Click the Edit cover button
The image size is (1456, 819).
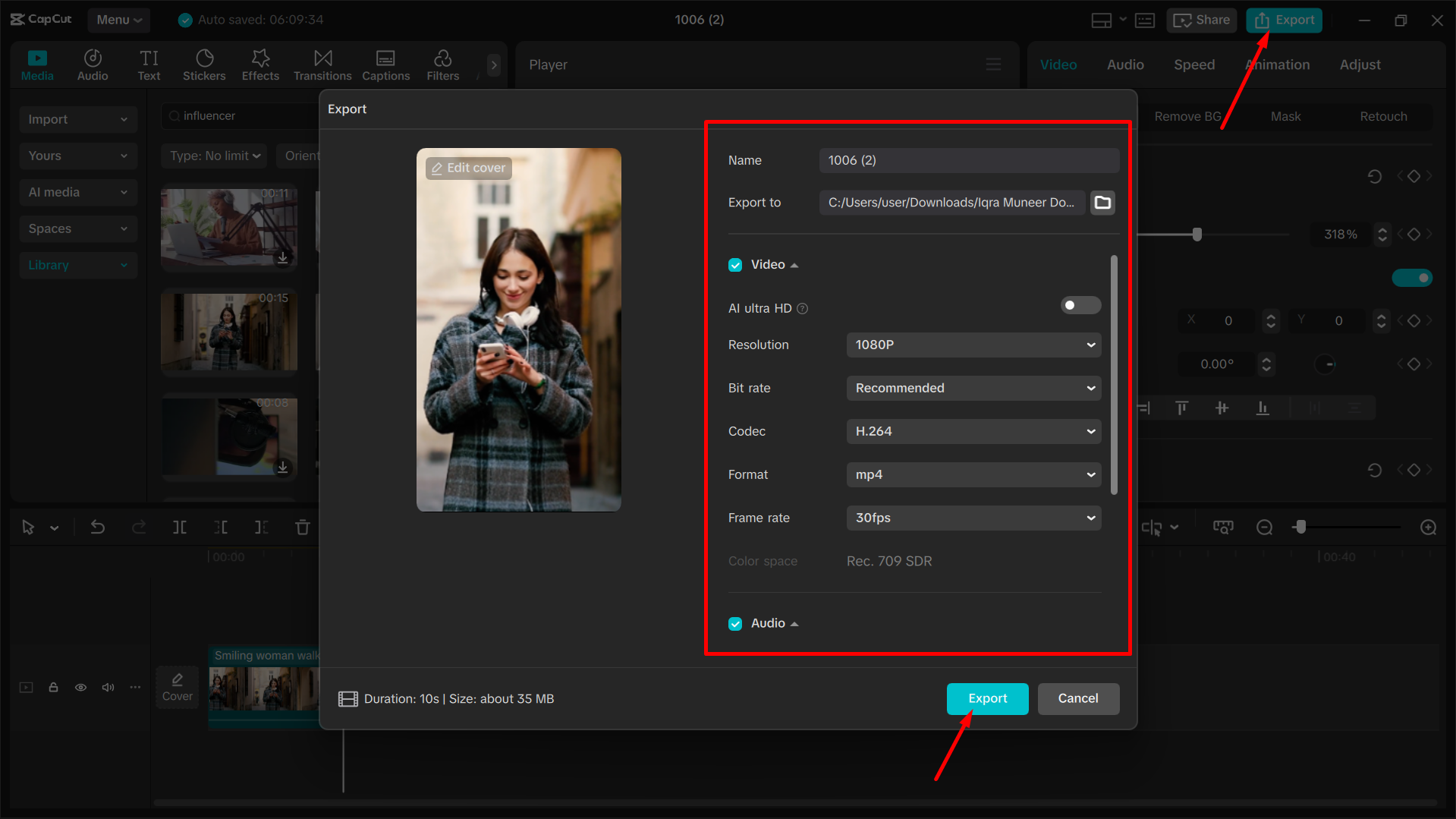click(x=467, y=168)
